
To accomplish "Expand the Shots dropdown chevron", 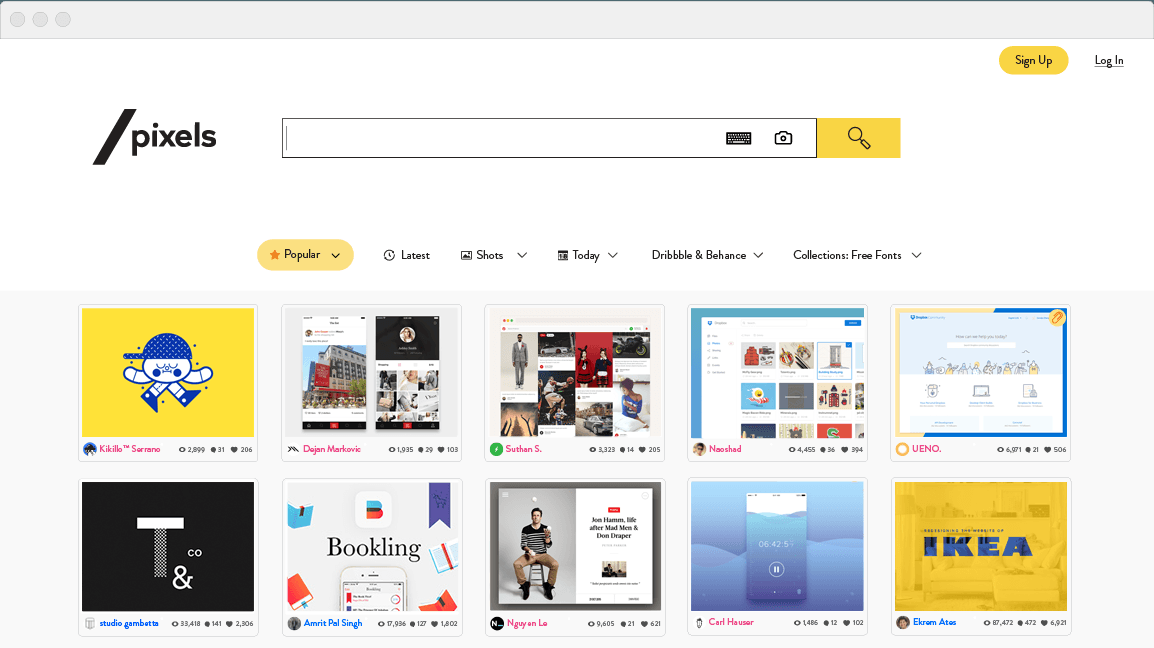I will pyautogui.click(x=522, y=255).
